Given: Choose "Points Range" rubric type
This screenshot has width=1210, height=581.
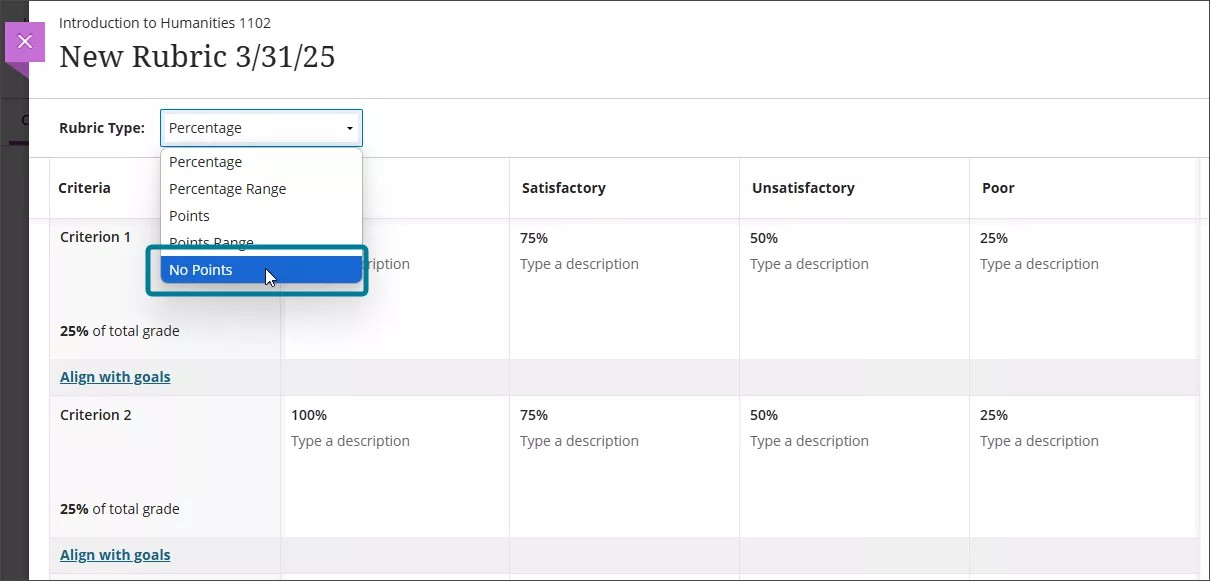Looking at the screenshot, I should 211,241.
